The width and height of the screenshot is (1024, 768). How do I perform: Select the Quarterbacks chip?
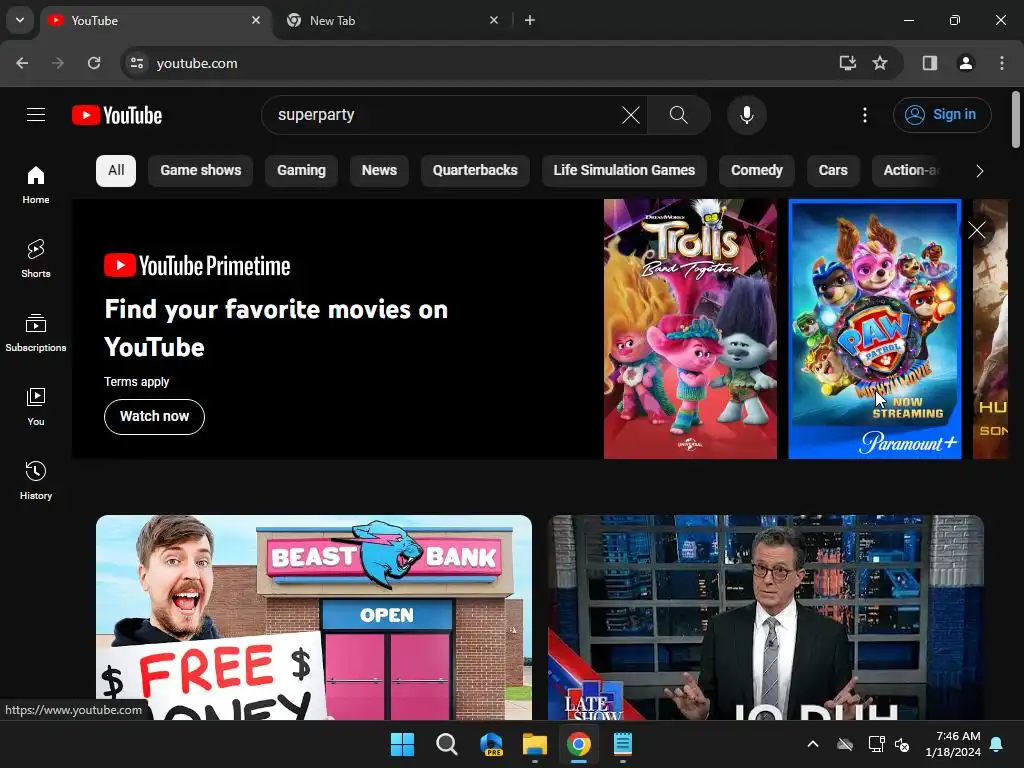pos(475,170)
